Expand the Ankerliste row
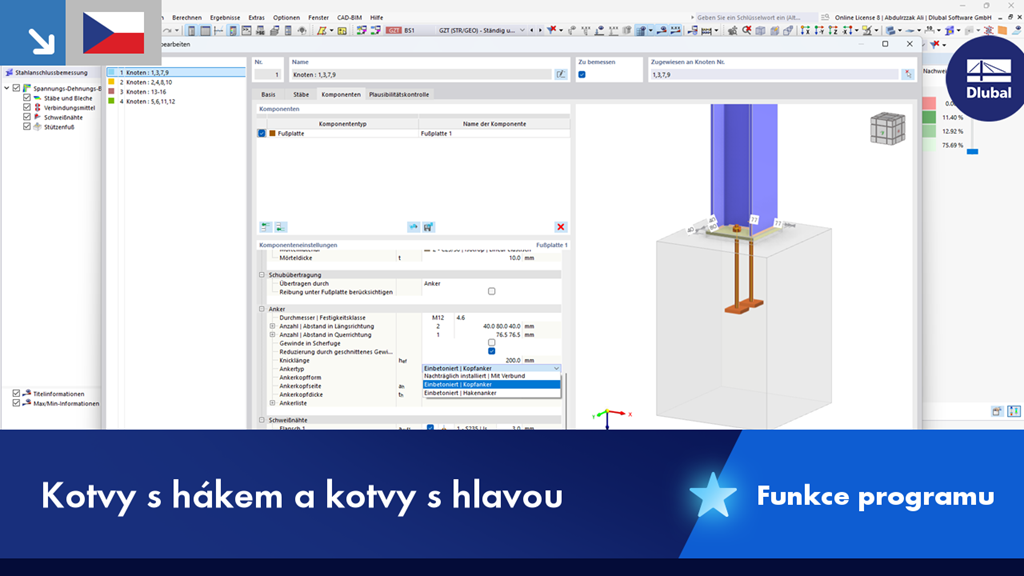 tap(272, 403)
